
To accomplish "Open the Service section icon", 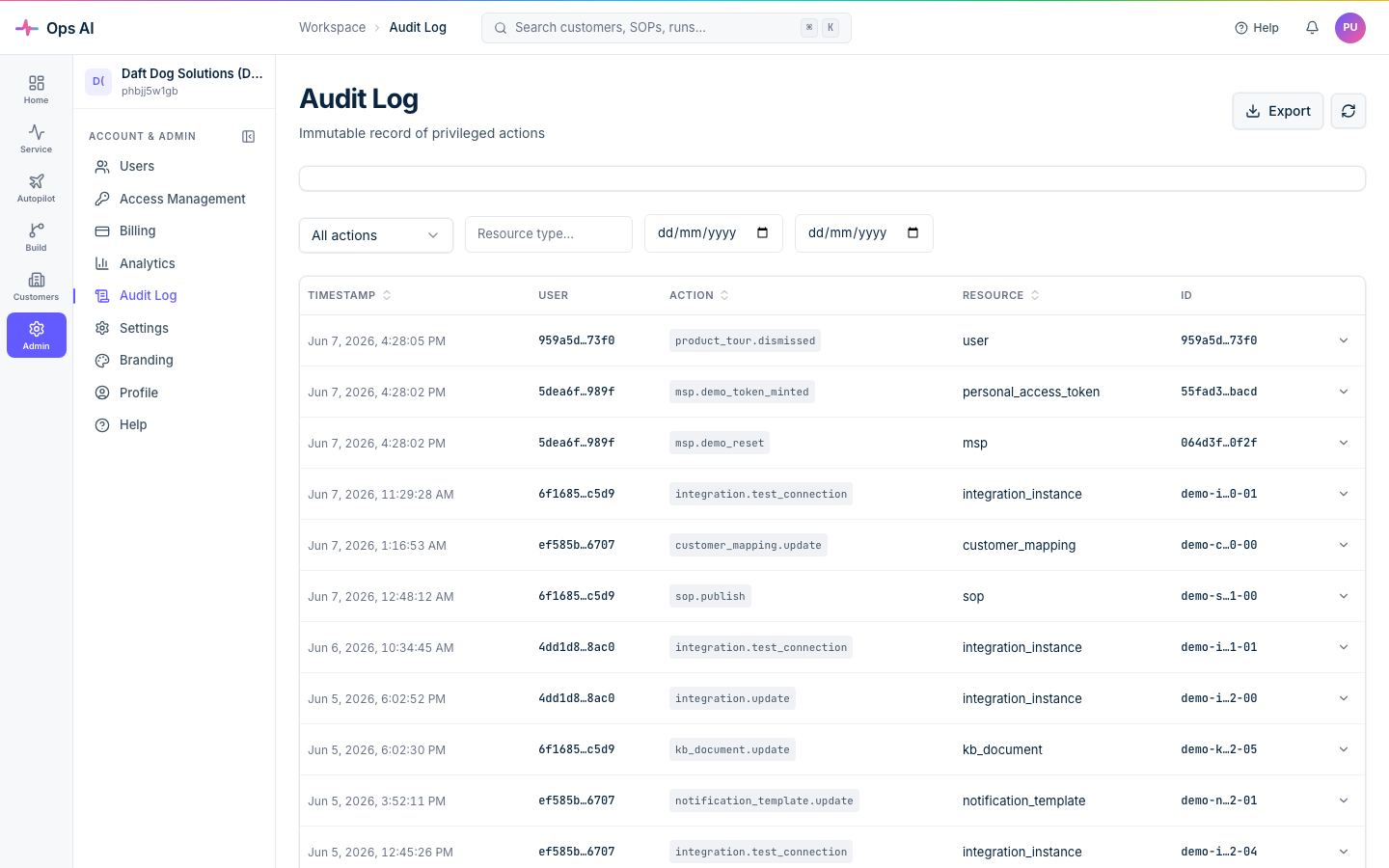I will (x=36, y=132).
